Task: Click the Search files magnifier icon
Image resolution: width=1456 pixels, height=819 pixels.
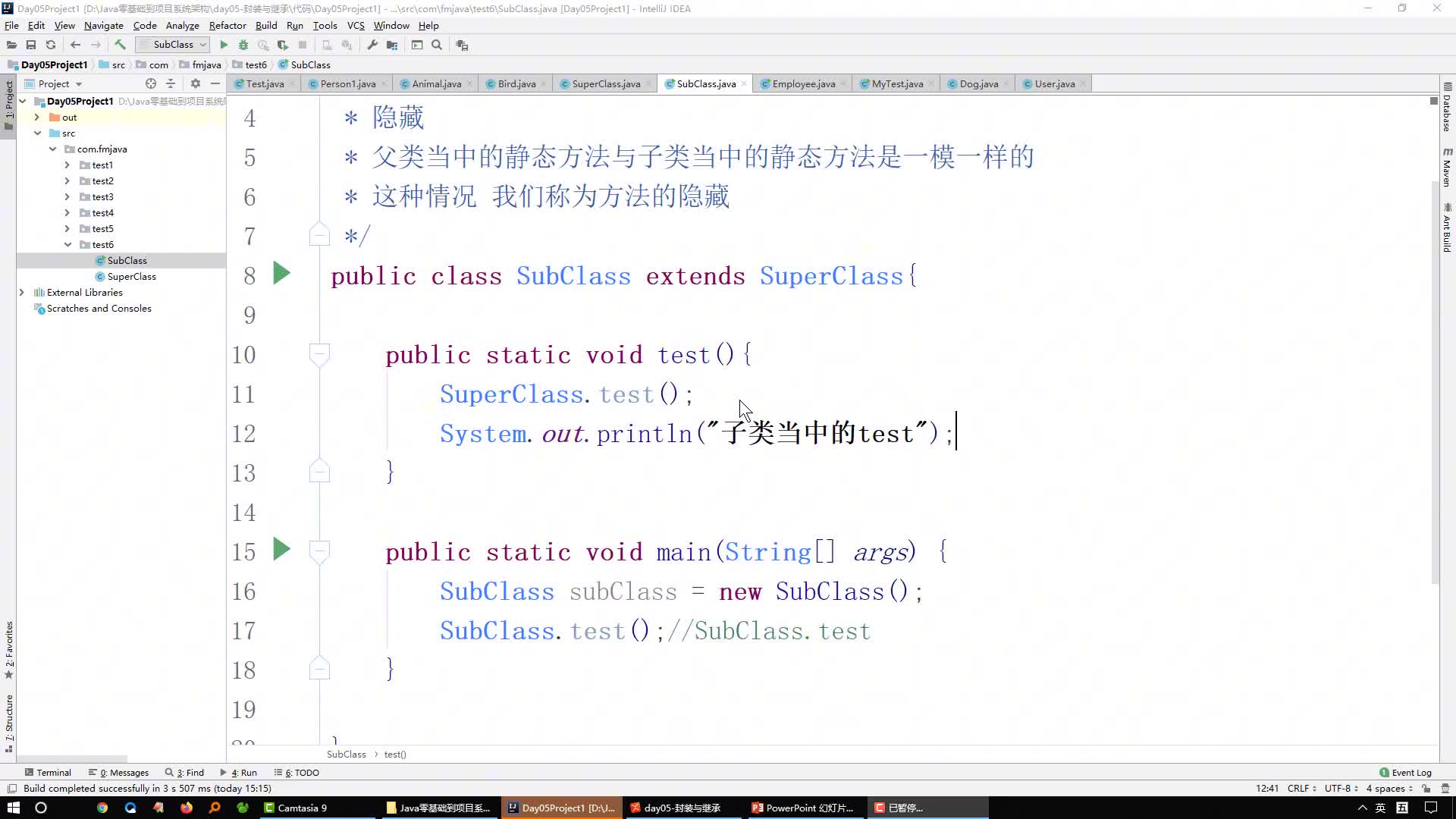Action: [x=438, y=45]
